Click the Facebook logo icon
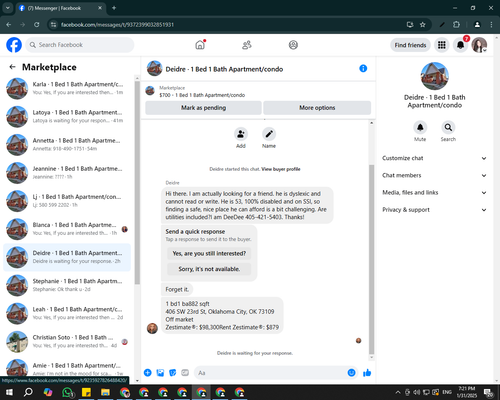The image size is (500, 400). click(14, 45)
